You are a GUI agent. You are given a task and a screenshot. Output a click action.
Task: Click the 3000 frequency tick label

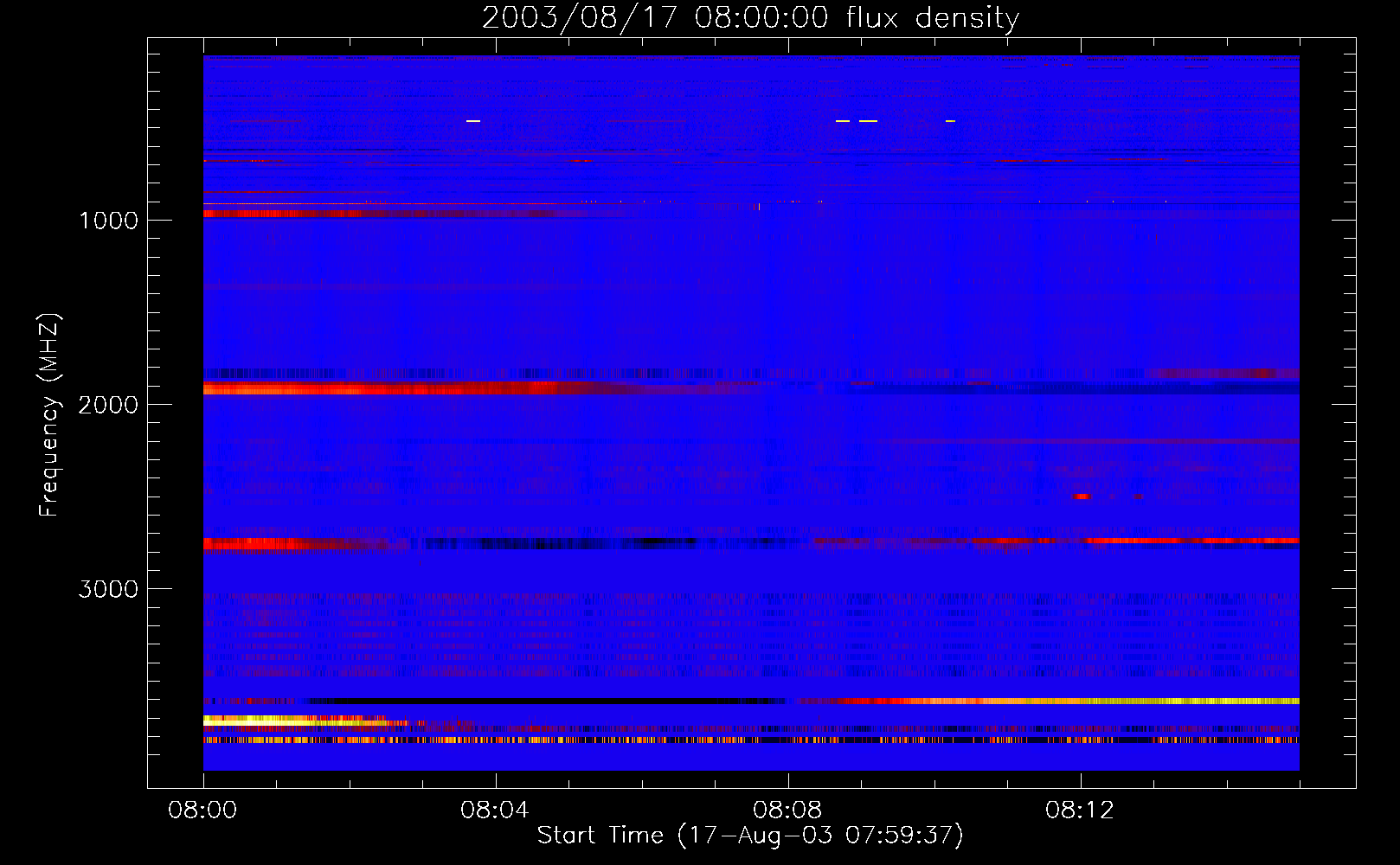pyautogui.click(x=108, y=589)
